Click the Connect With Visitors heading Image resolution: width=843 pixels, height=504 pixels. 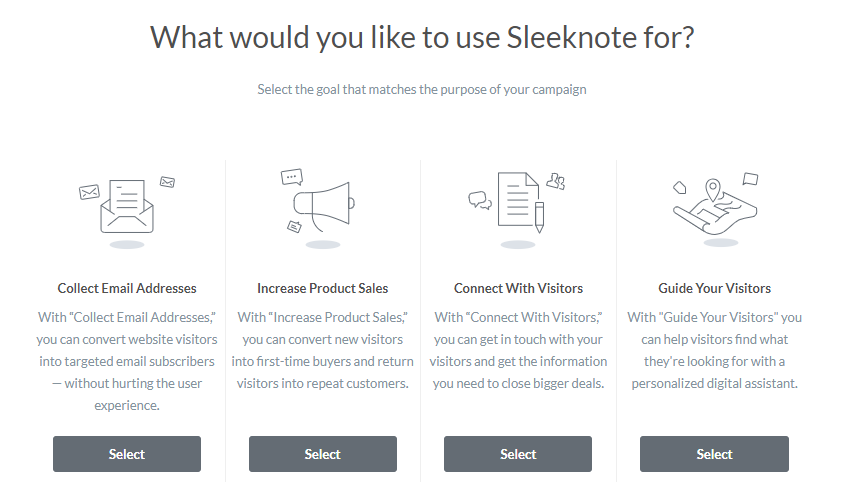pos(518,288)
